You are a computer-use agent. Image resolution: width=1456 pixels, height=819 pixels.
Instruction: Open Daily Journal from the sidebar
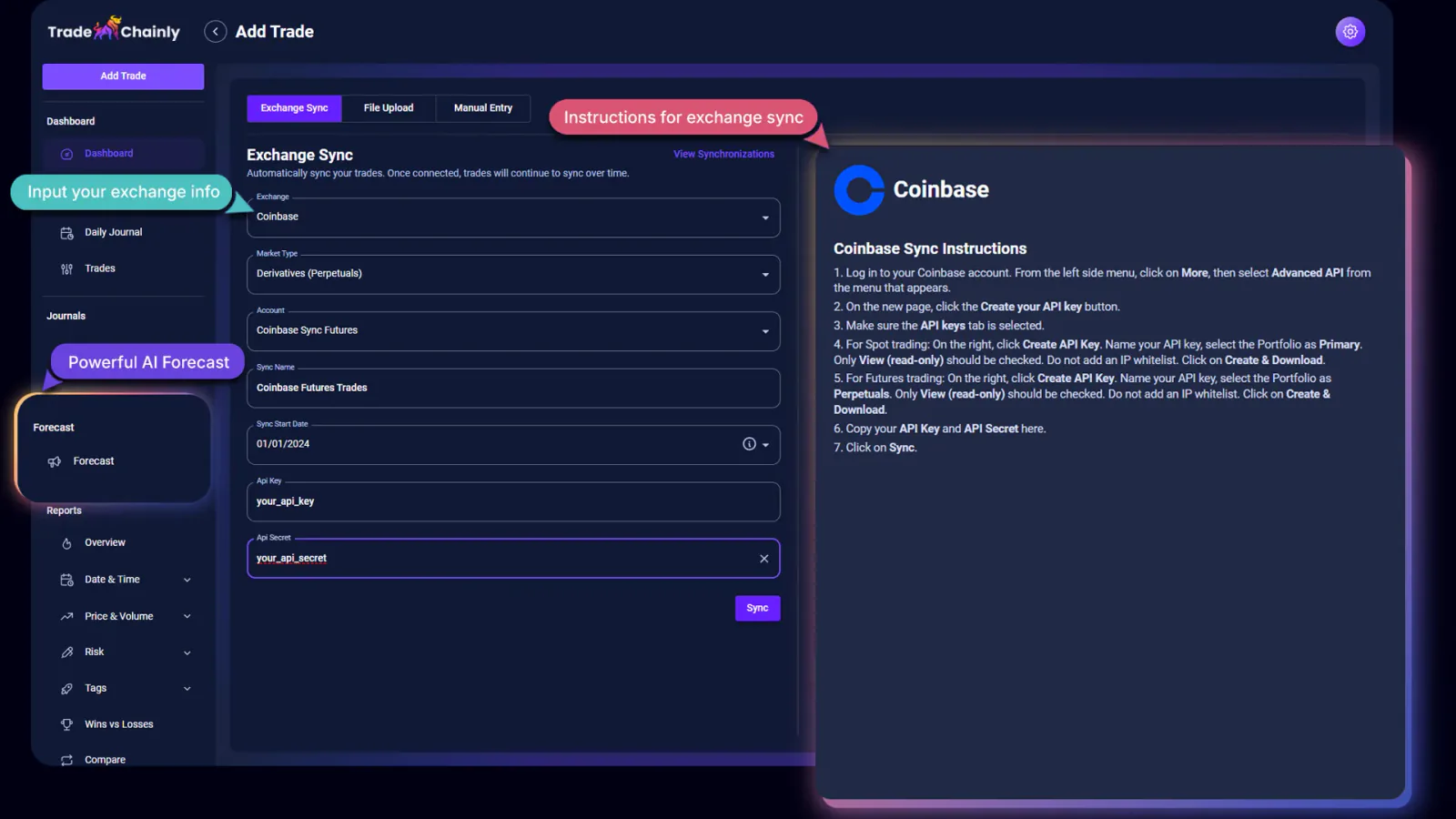tap(66, 232)
